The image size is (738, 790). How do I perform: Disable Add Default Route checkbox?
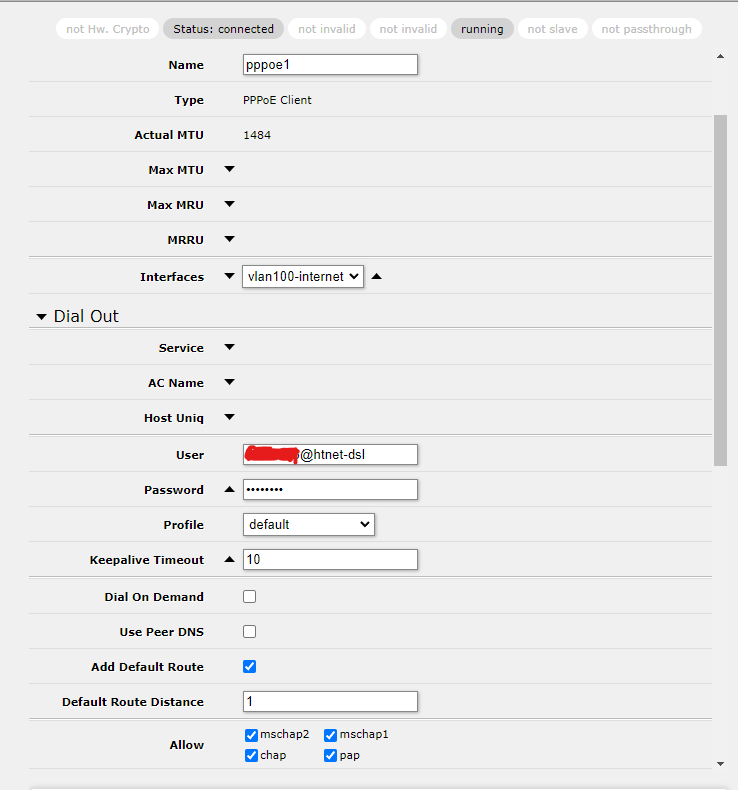250,667
